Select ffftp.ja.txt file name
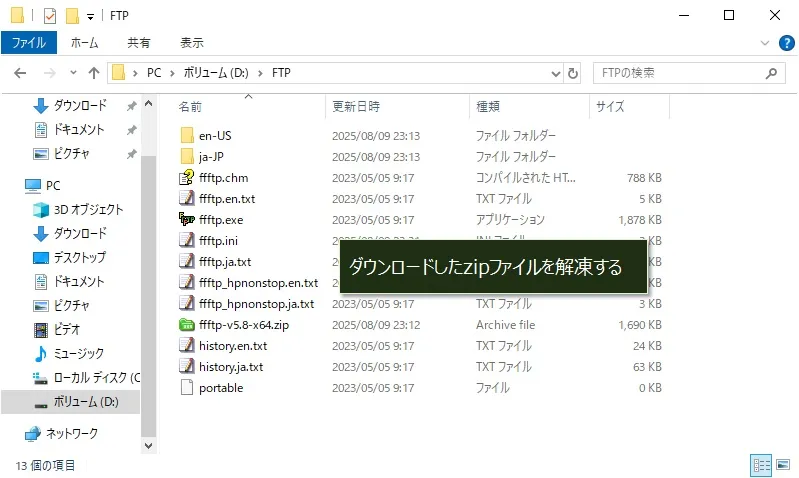 pos(225,262)
